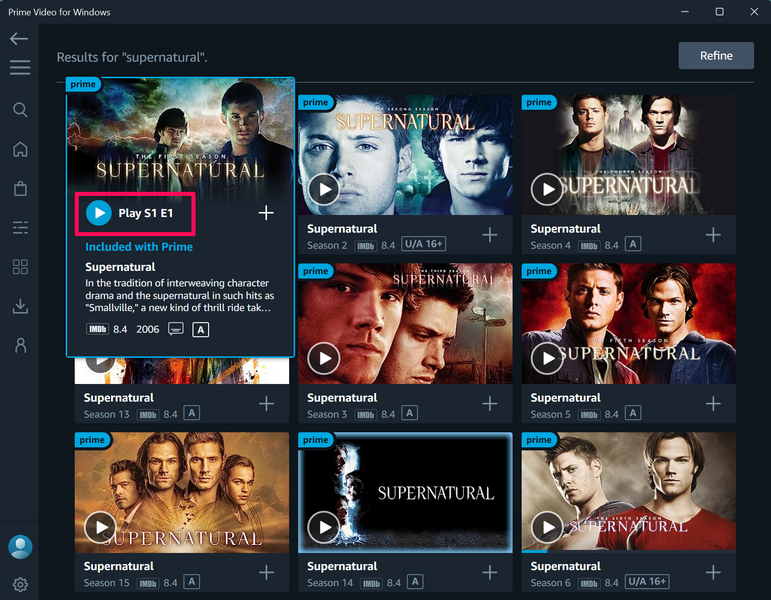
Task: Add Season 2 to watchlist
Action: point(490,235)
